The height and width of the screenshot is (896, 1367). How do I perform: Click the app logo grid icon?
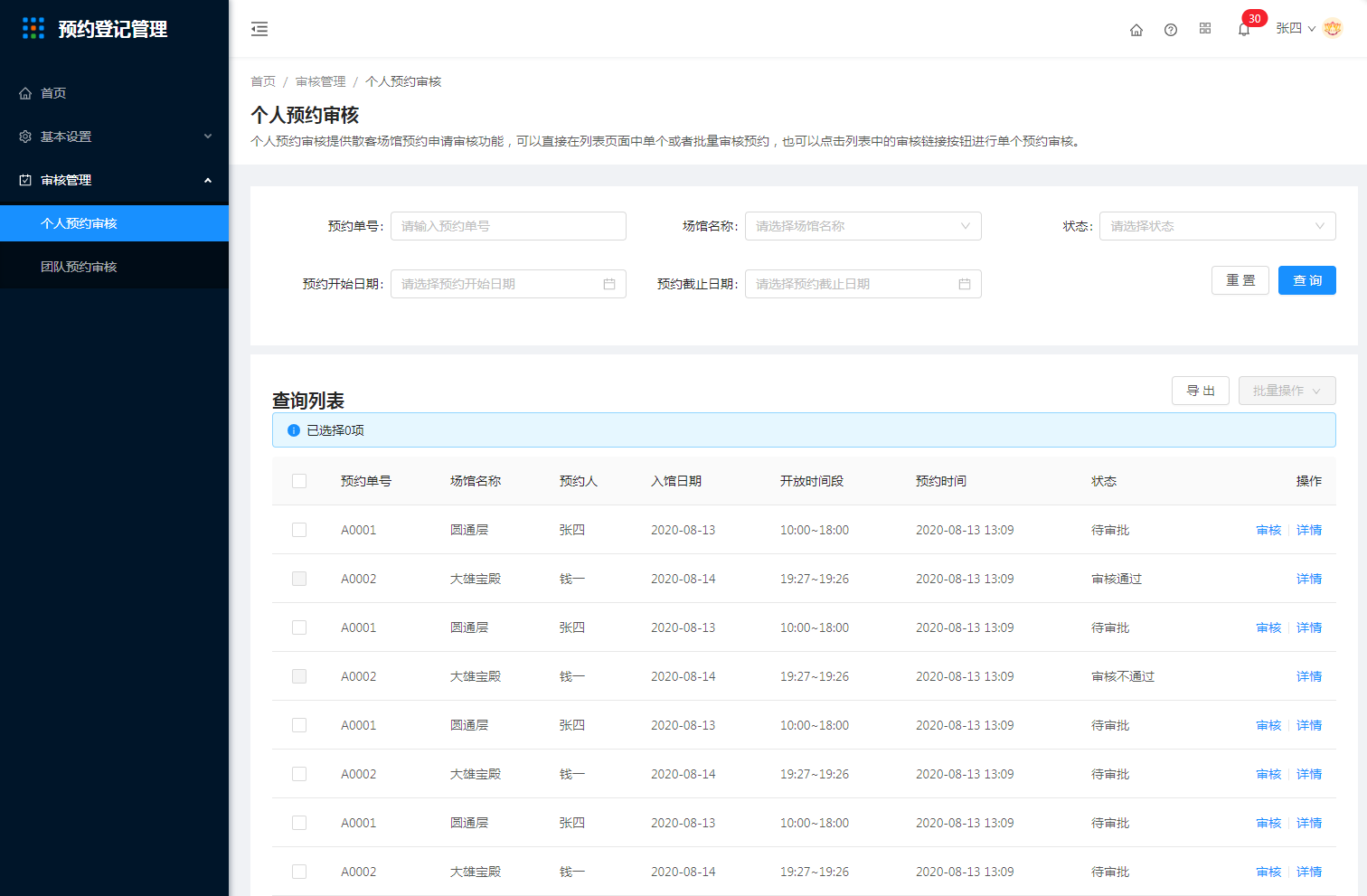[33, 29]
